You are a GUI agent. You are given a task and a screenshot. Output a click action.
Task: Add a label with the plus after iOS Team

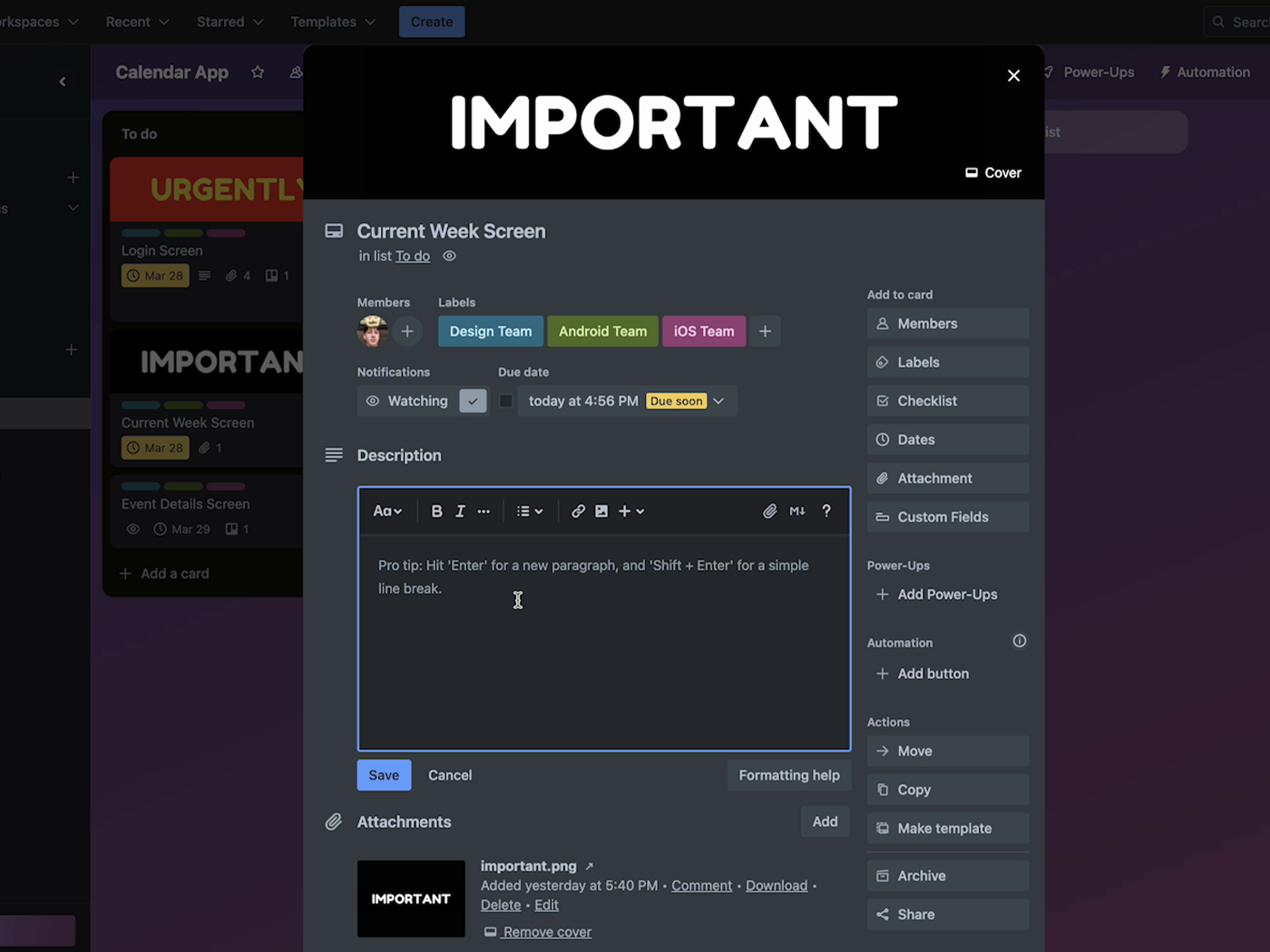[x=765, y=331]
